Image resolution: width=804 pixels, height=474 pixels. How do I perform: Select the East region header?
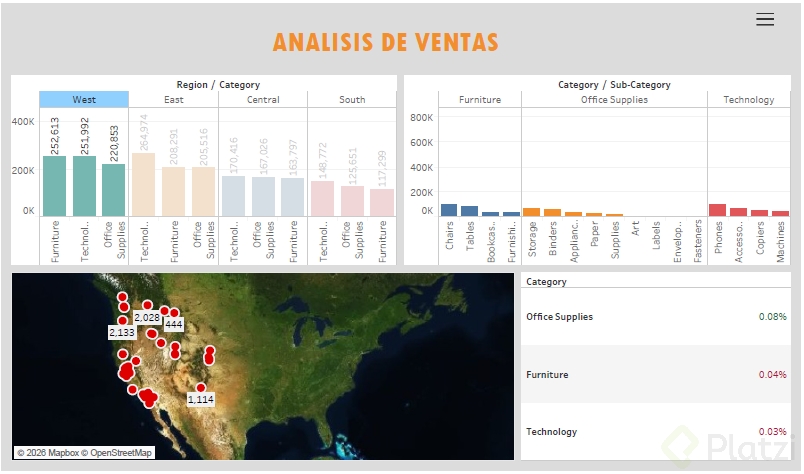(x=174, y=100)
